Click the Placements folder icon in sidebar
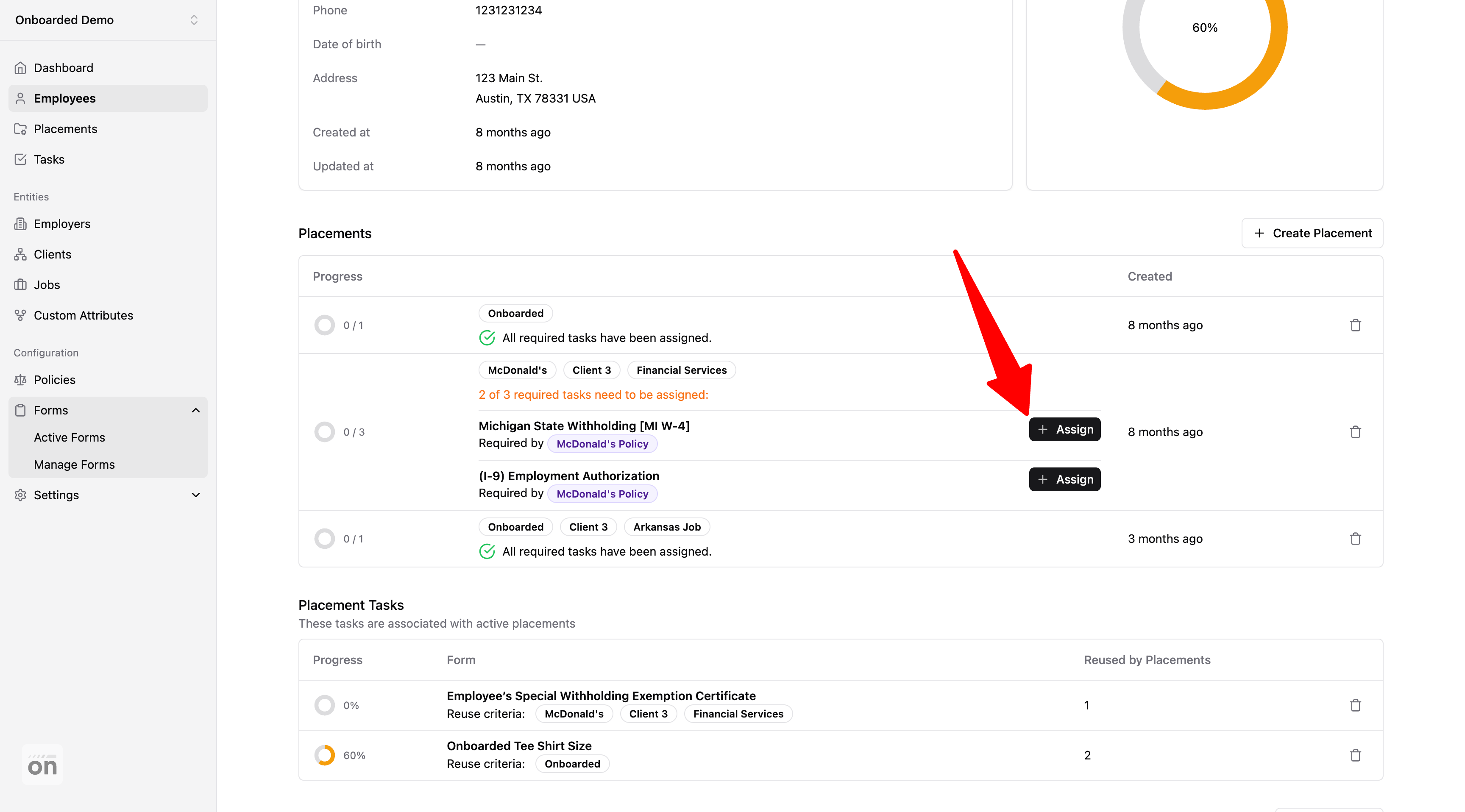1465x812 pixels. pyautogui.click(x=20, y=129)
